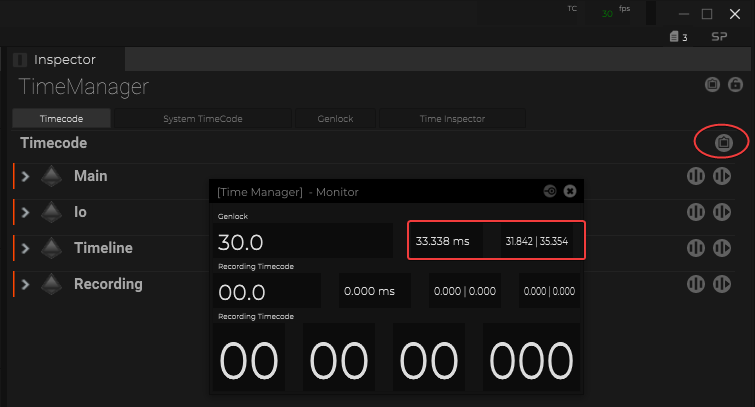The height and width of the screenshot is (407, 755).
Task: Click the TC label in title bar
Action: click(572, 9)
